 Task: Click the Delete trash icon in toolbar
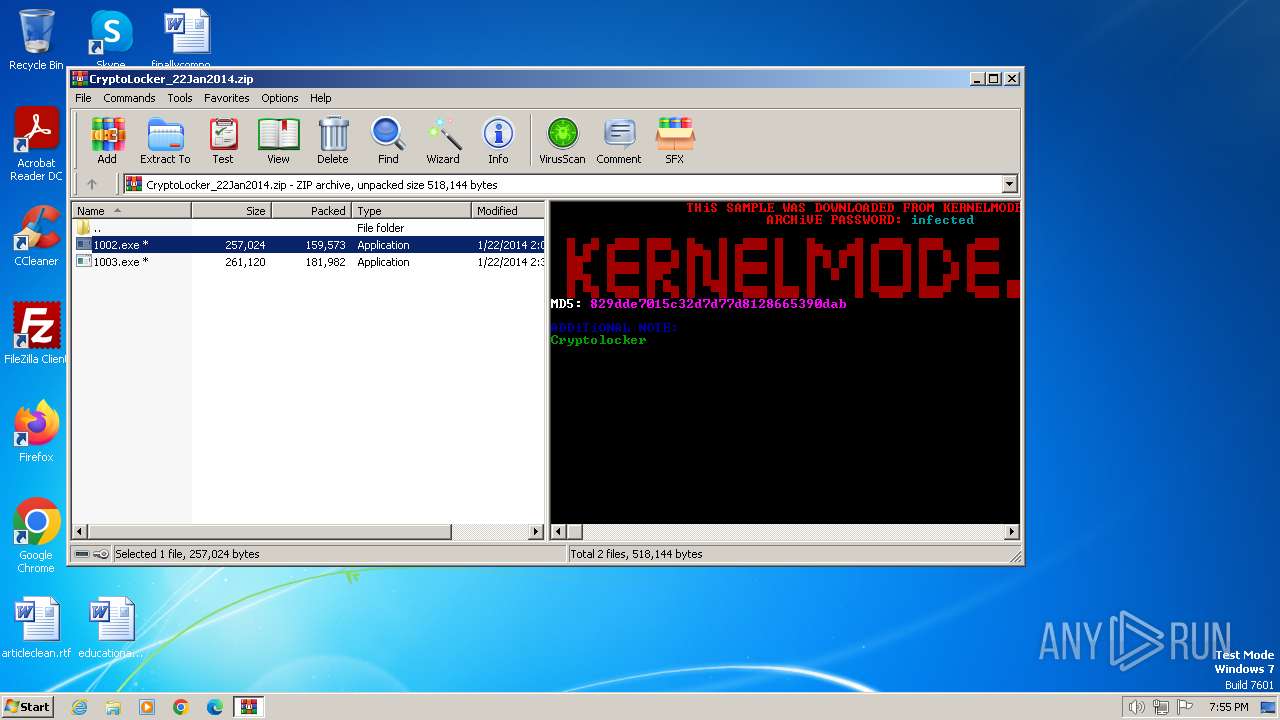coord(333,140)
